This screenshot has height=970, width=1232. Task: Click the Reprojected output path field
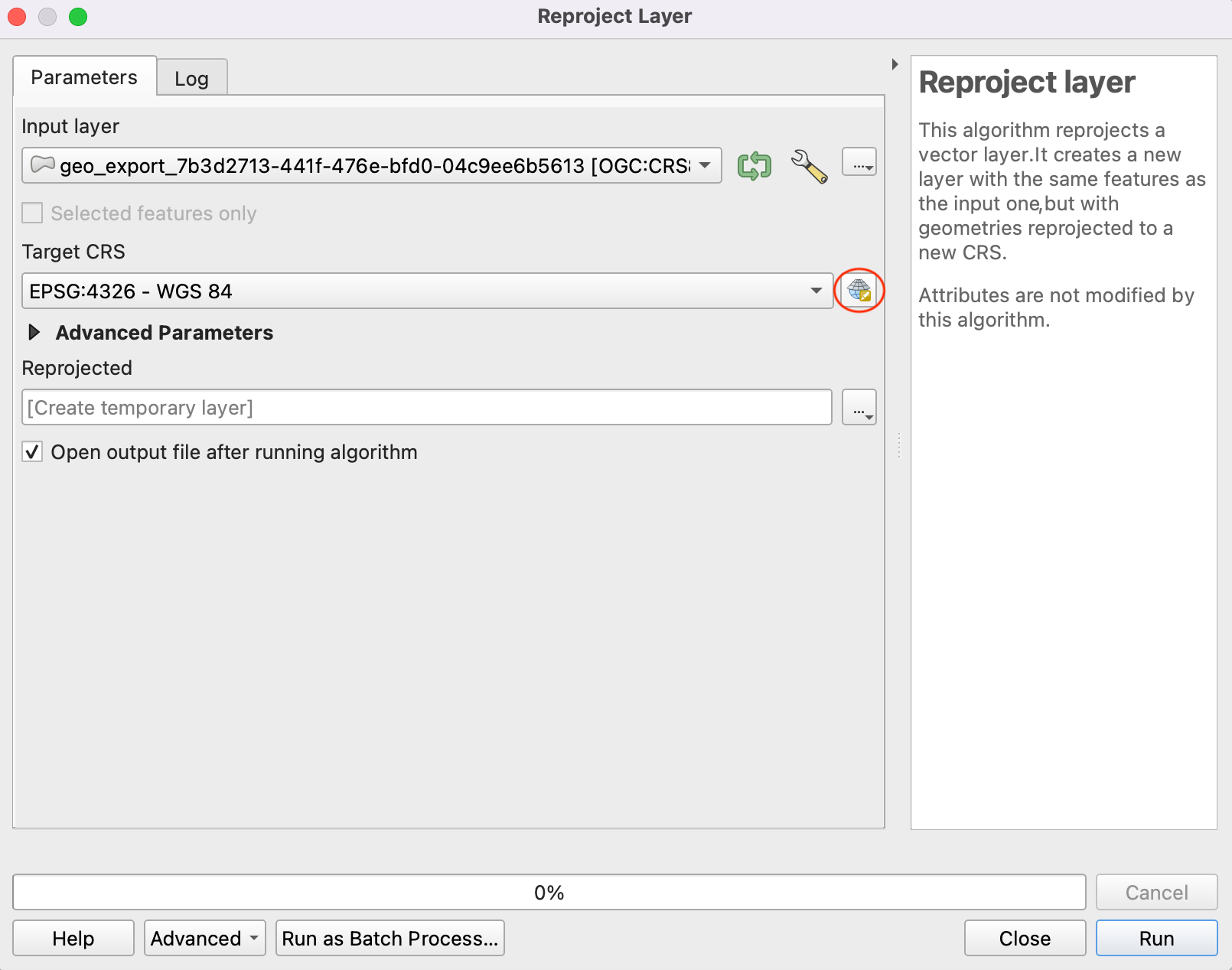click(x=426, y=408)
